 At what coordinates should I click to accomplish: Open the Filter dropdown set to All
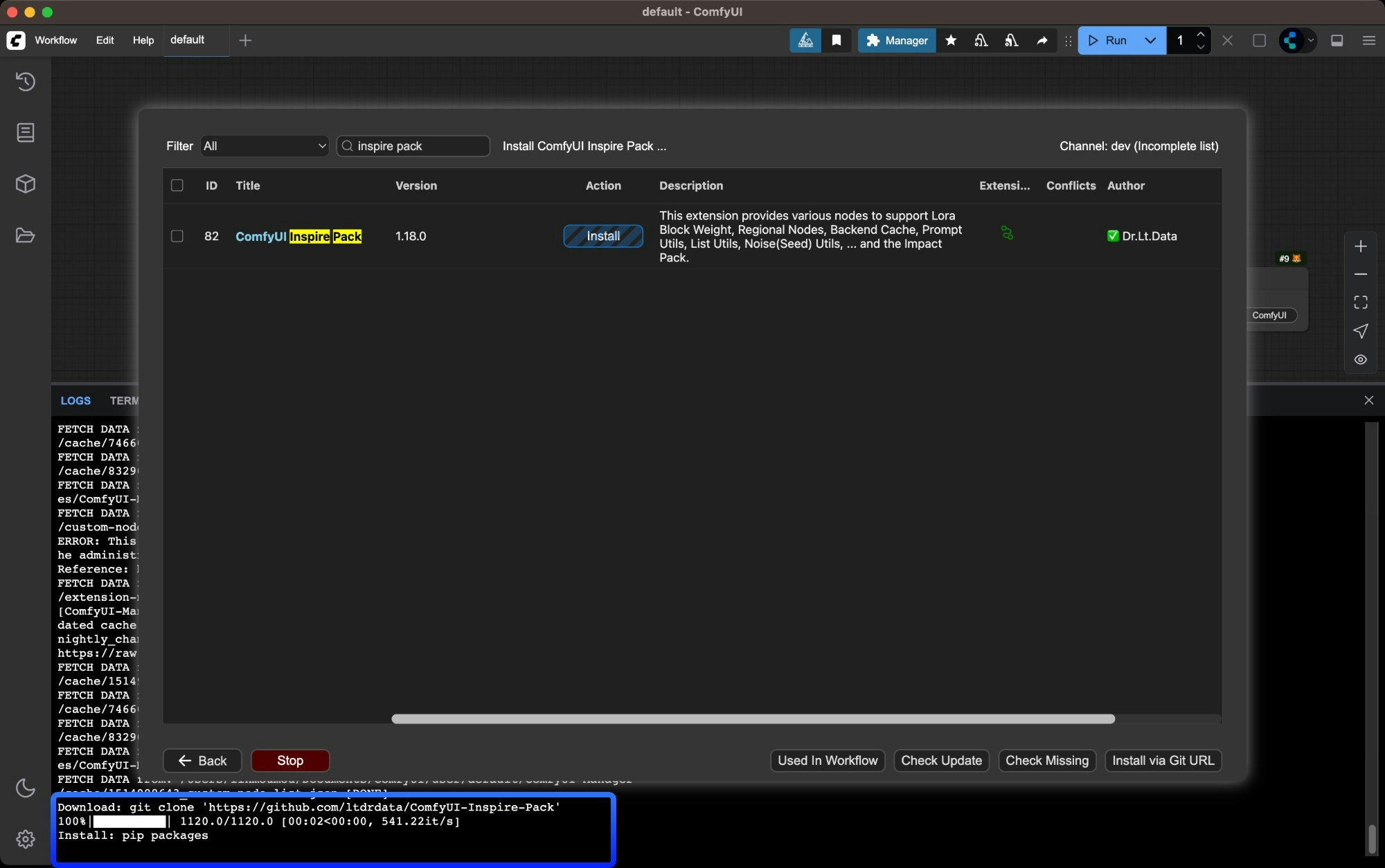(264, 146)
